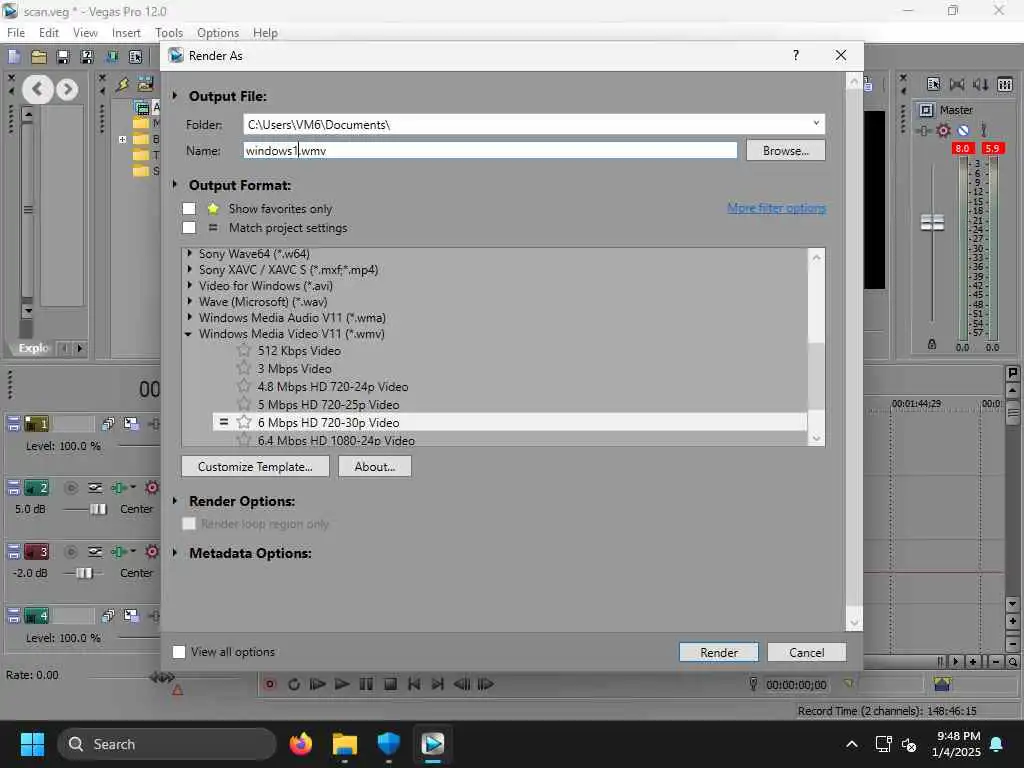Viewport: 1024px width, 768px height.
Task: Click the Master bus mute circle icon
Action: pos(963,131)
